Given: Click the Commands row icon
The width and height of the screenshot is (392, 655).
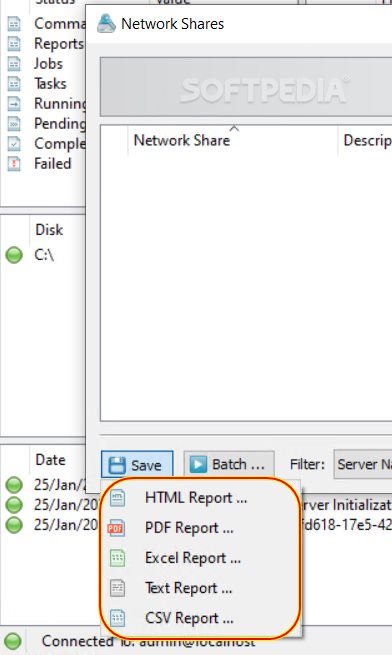Looking at the screenshot, I should pyautogui.click(x=14, y=23).
